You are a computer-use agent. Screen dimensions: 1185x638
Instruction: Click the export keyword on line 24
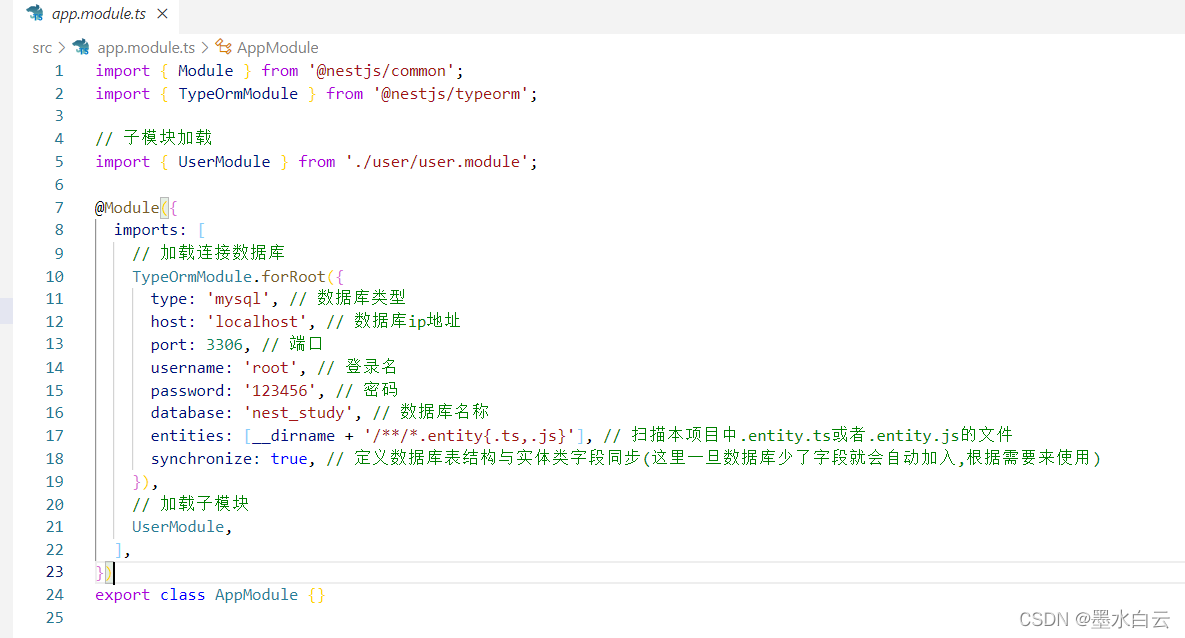click(122, 595)
